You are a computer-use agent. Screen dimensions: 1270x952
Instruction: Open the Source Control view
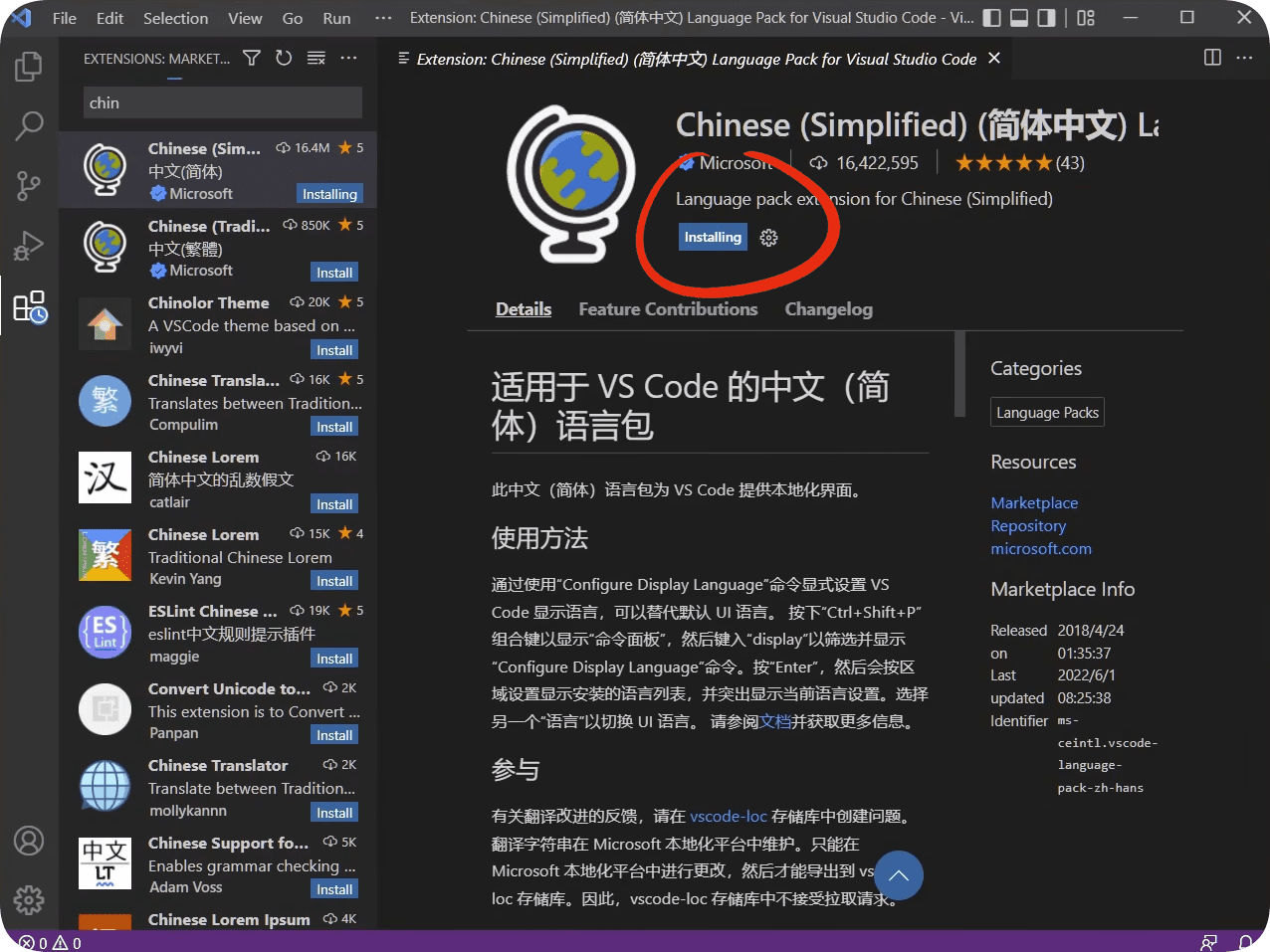(x=29, y=185)
